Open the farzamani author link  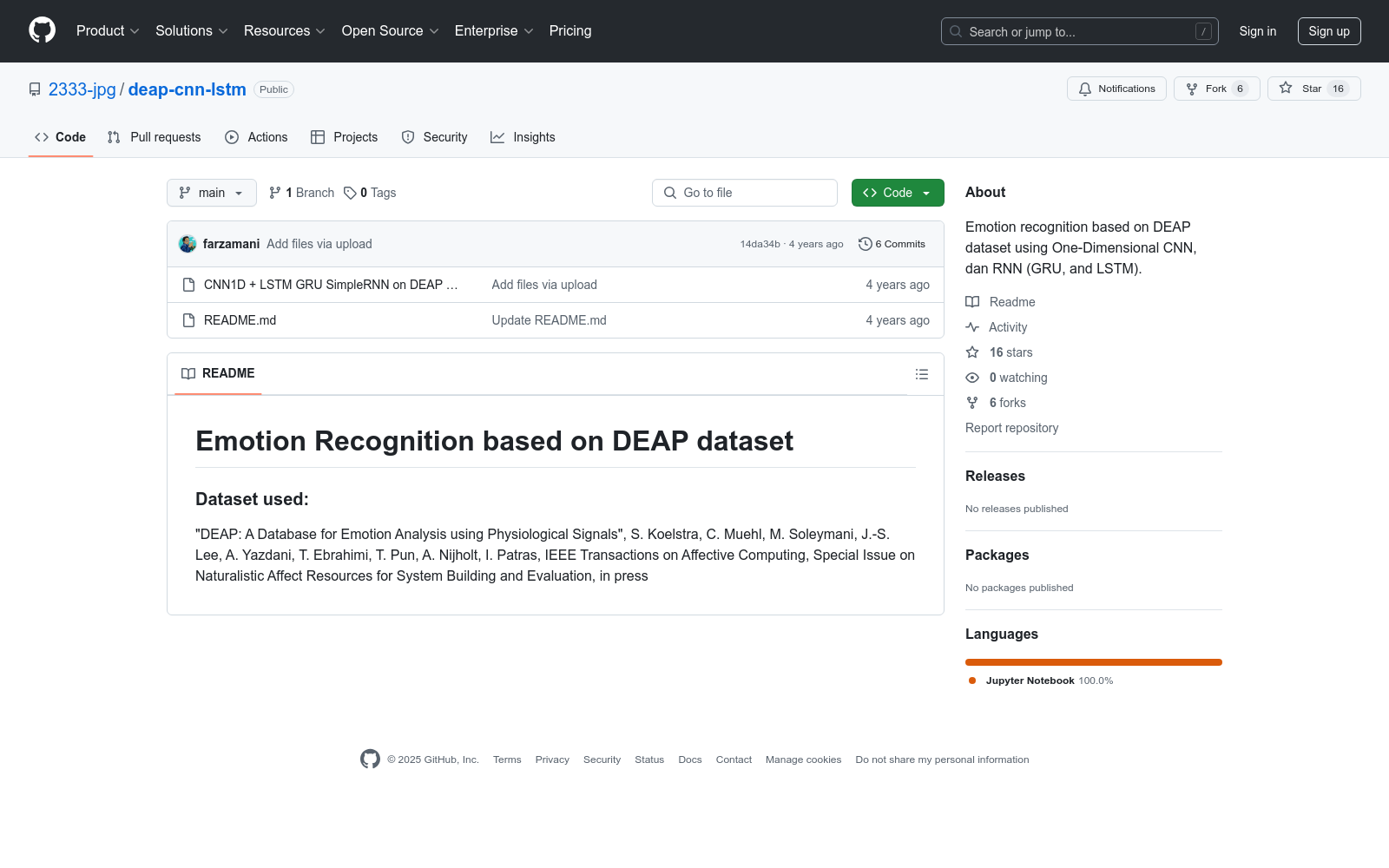click(x=231, y=244)
